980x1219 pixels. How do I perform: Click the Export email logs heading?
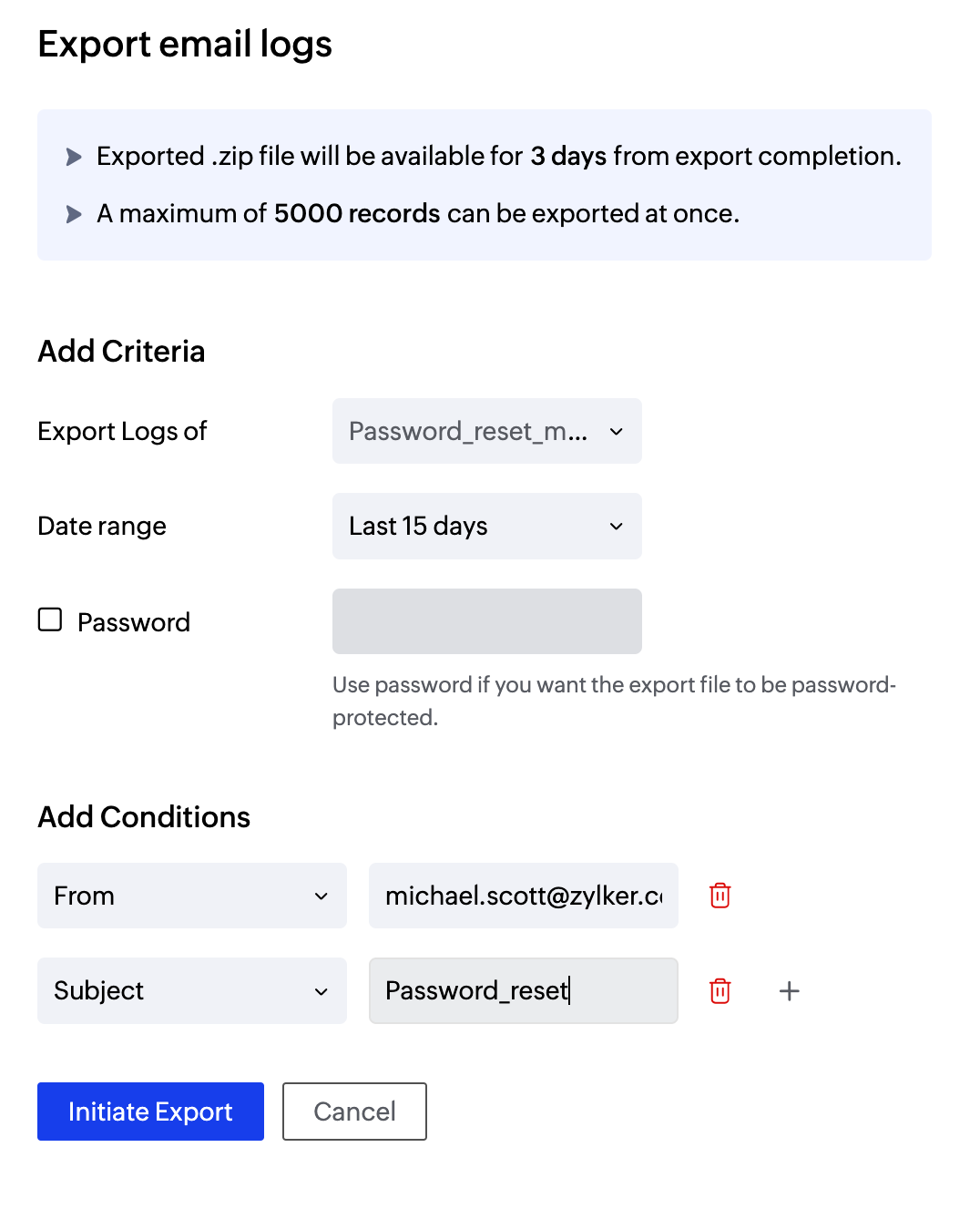(x=185, y=44)
